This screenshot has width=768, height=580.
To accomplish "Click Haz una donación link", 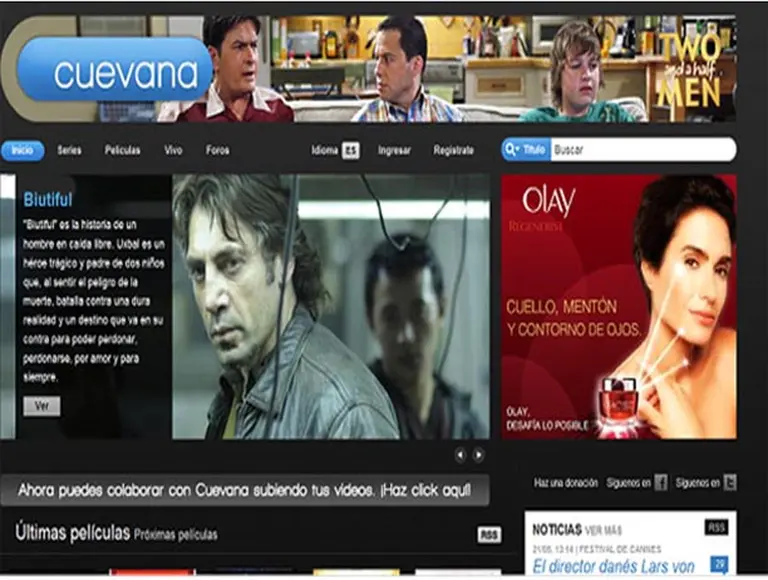I will pyautogui.click(x=566, y=483).
